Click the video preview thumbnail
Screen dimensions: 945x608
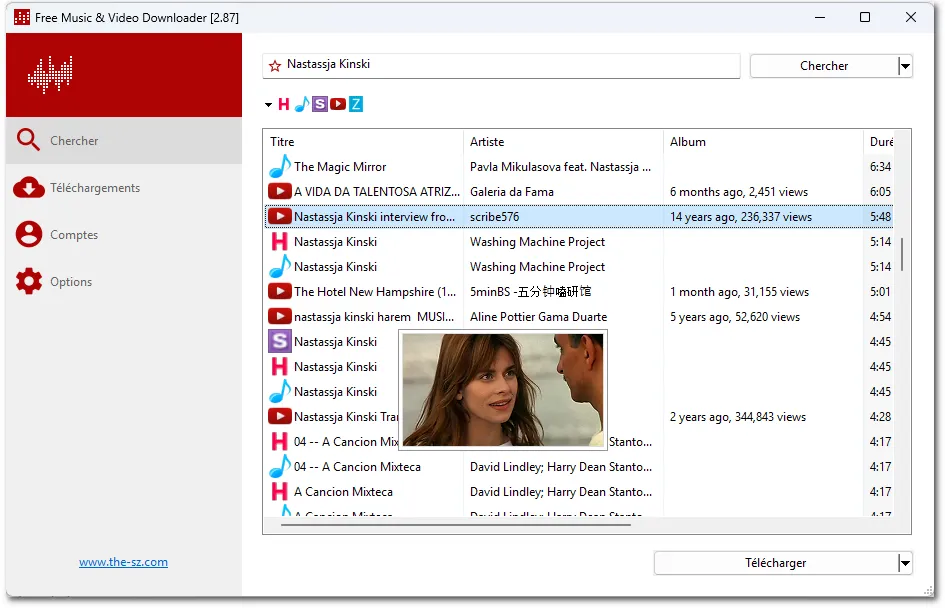pyautogui.click(x=503, y=390)
